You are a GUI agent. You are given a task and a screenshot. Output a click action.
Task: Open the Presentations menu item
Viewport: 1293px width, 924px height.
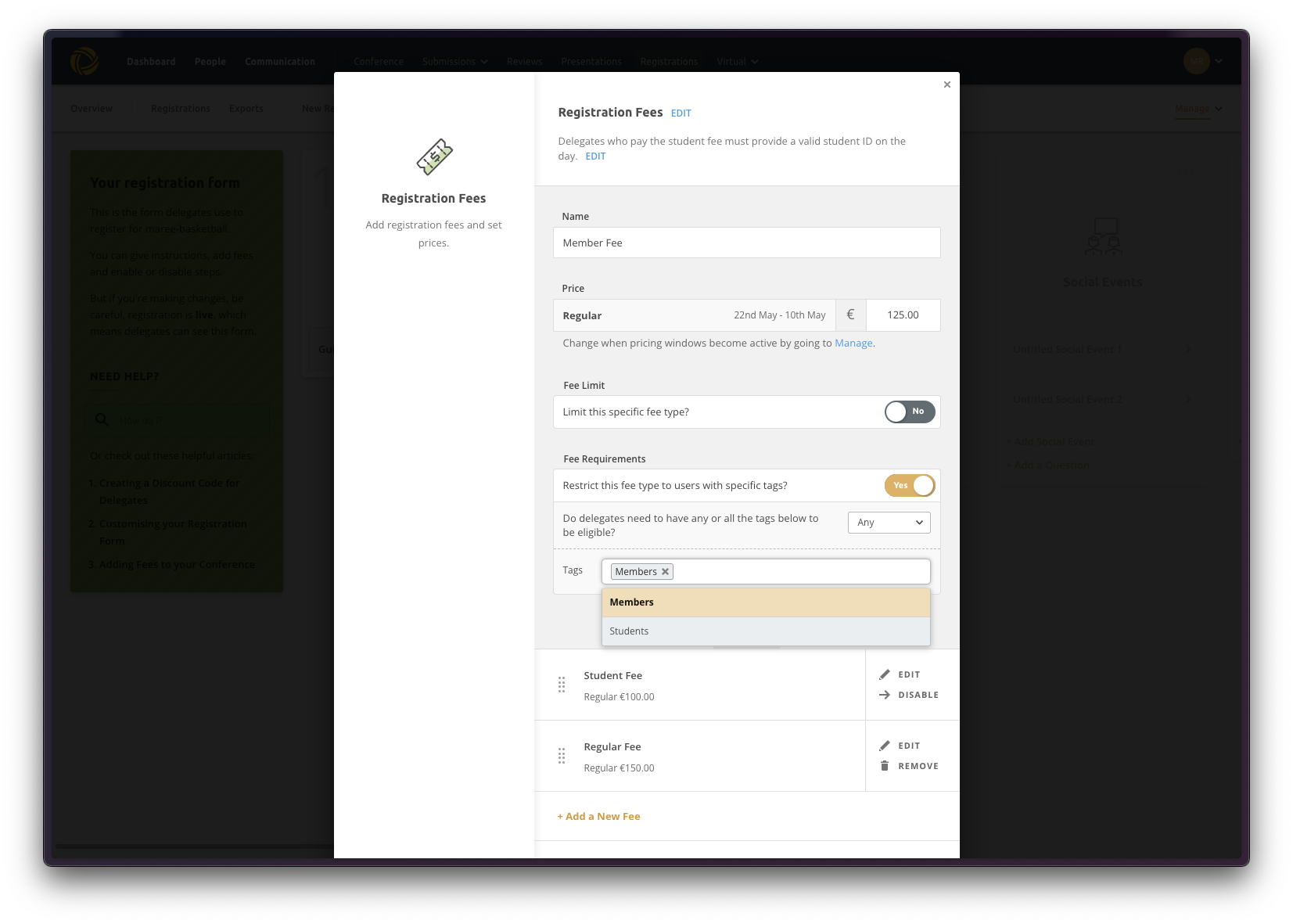(x=591, y=62)
